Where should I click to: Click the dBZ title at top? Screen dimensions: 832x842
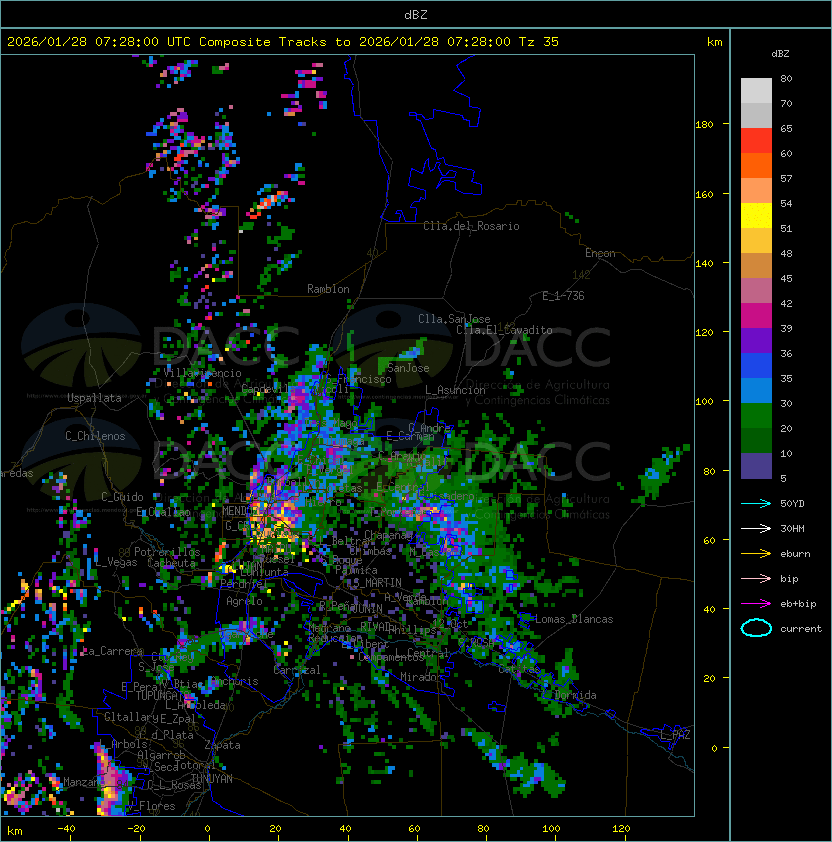[416, 15]
